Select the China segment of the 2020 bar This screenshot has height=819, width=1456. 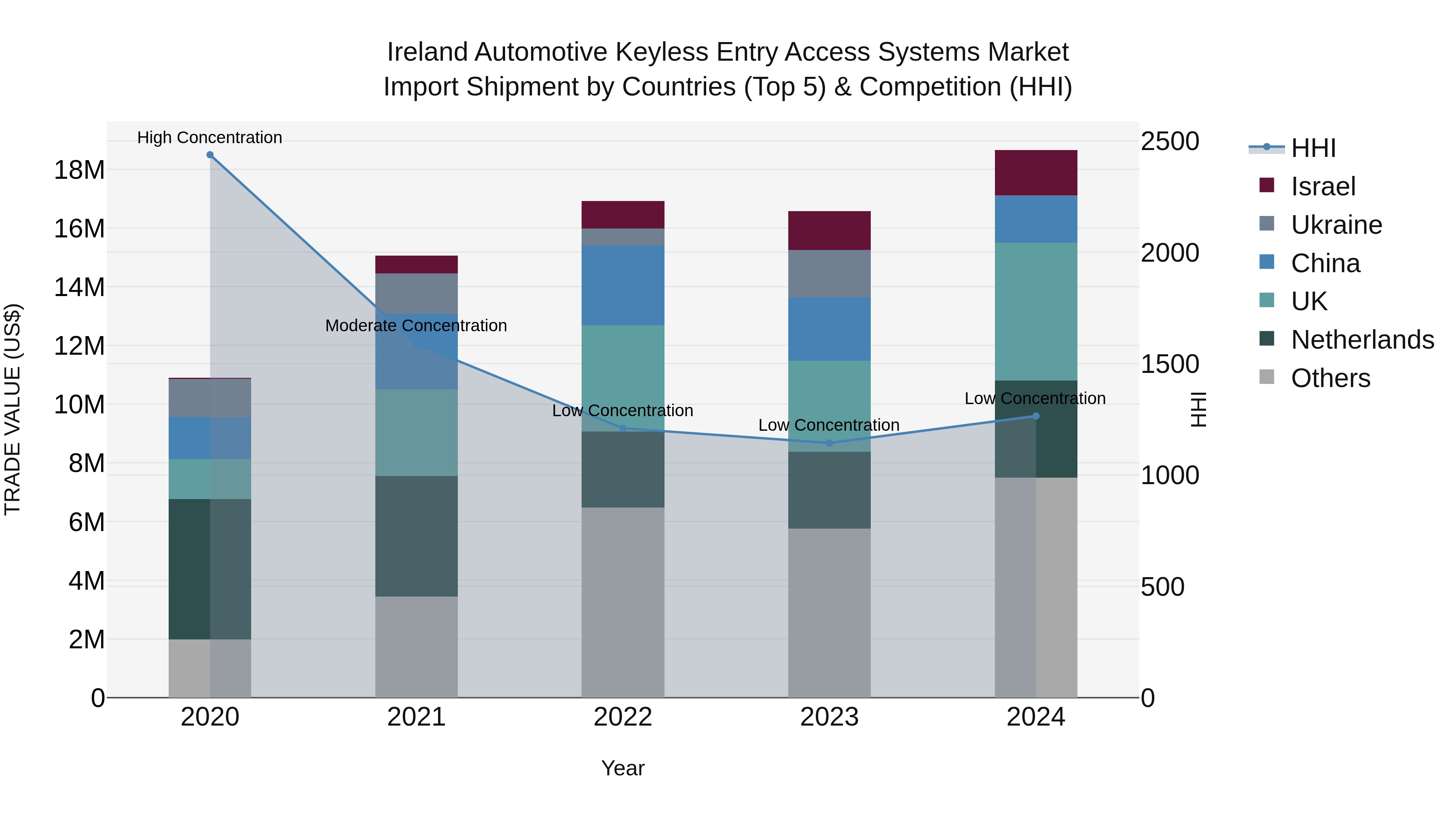tap(210, 438)
